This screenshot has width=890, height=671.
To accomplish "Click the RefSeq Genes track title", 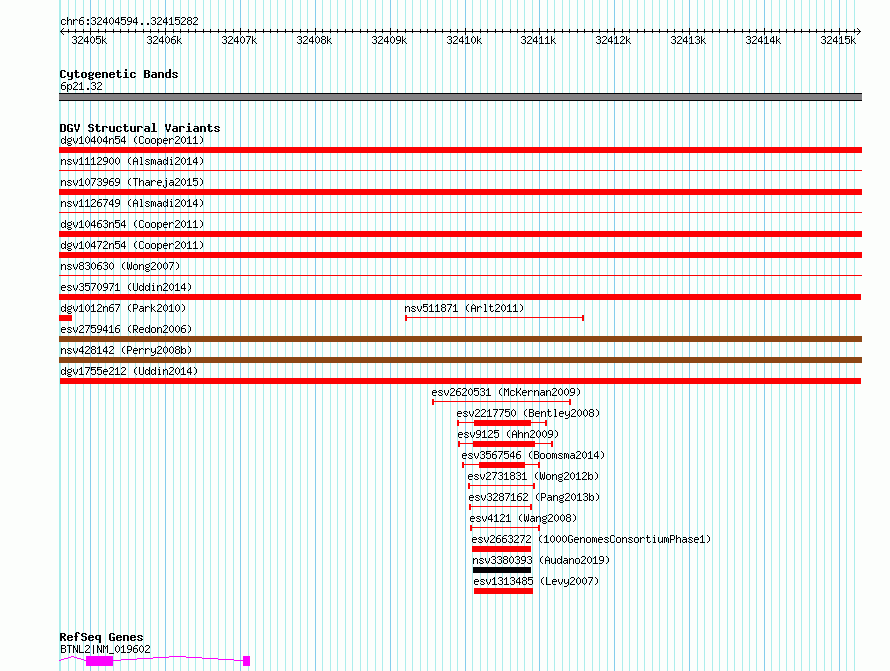I will coord(101,637).
